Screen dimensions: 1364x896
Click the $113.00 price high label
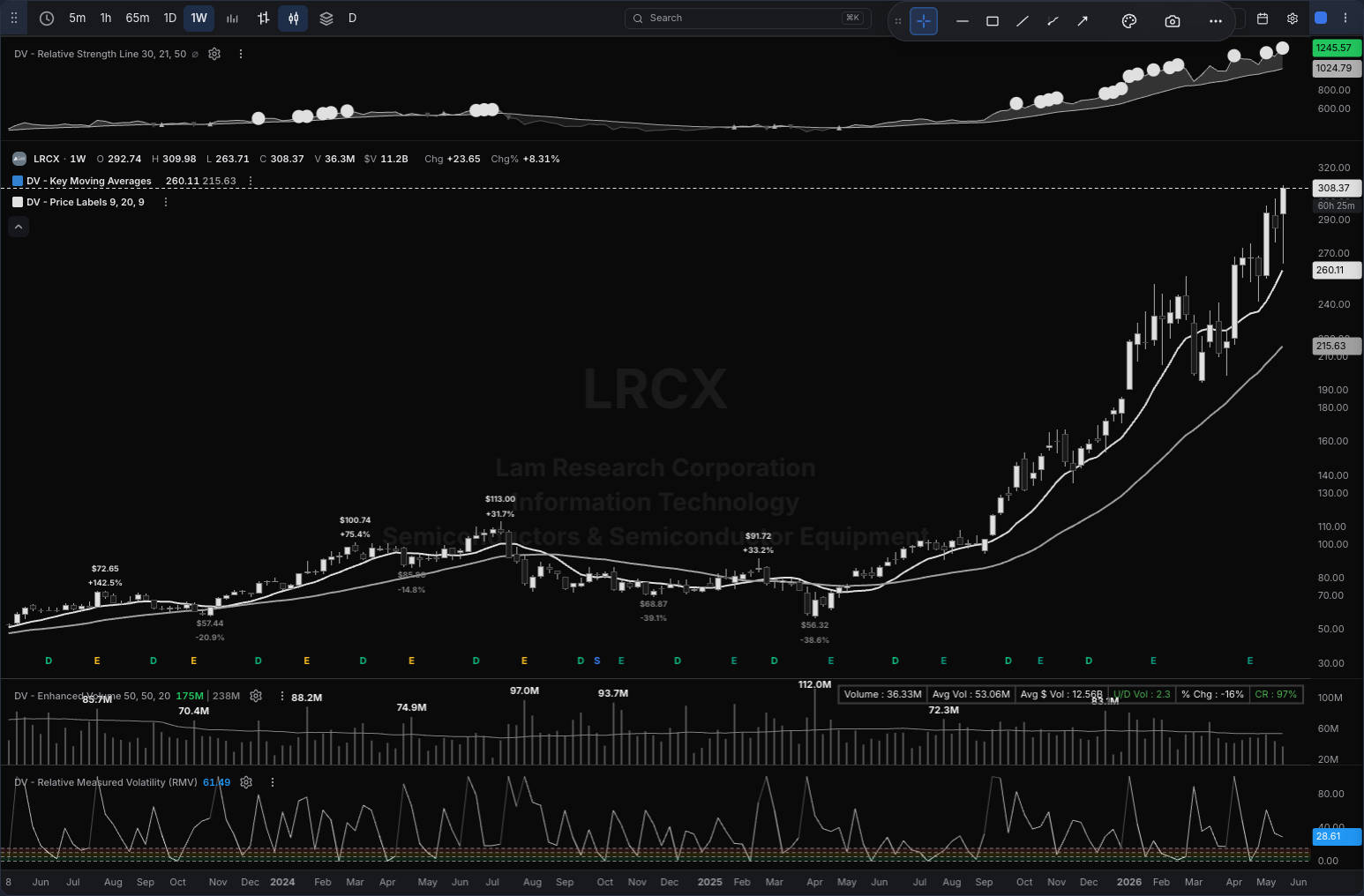500,499
